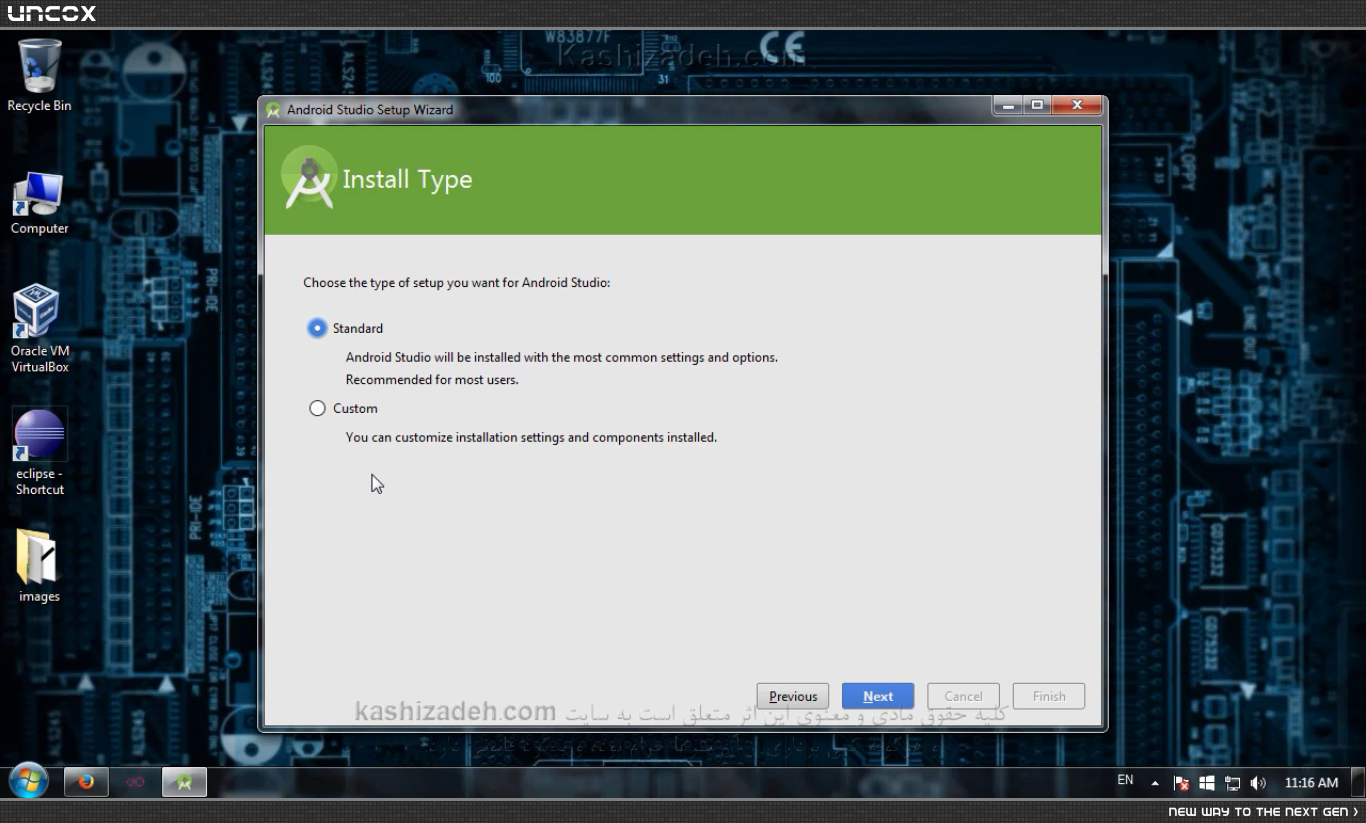This screenshot has width=1366, height=823.
Task: Click the 11:16 AM clock
Action: (1311, 783)
